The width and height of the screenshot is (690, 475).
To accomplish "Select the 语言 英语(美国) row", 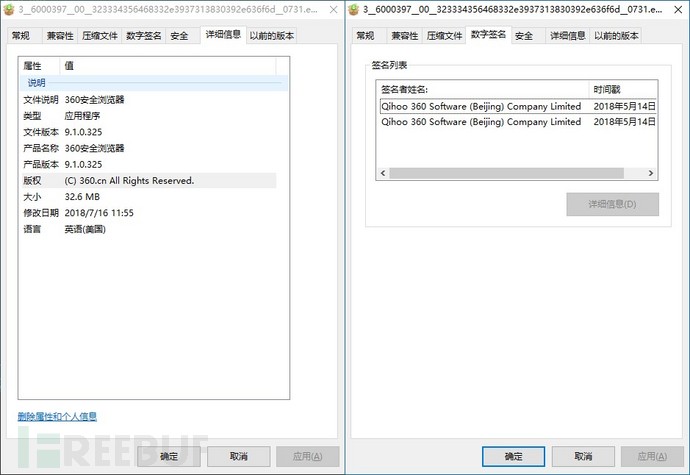I will click(x=148, y=229).
